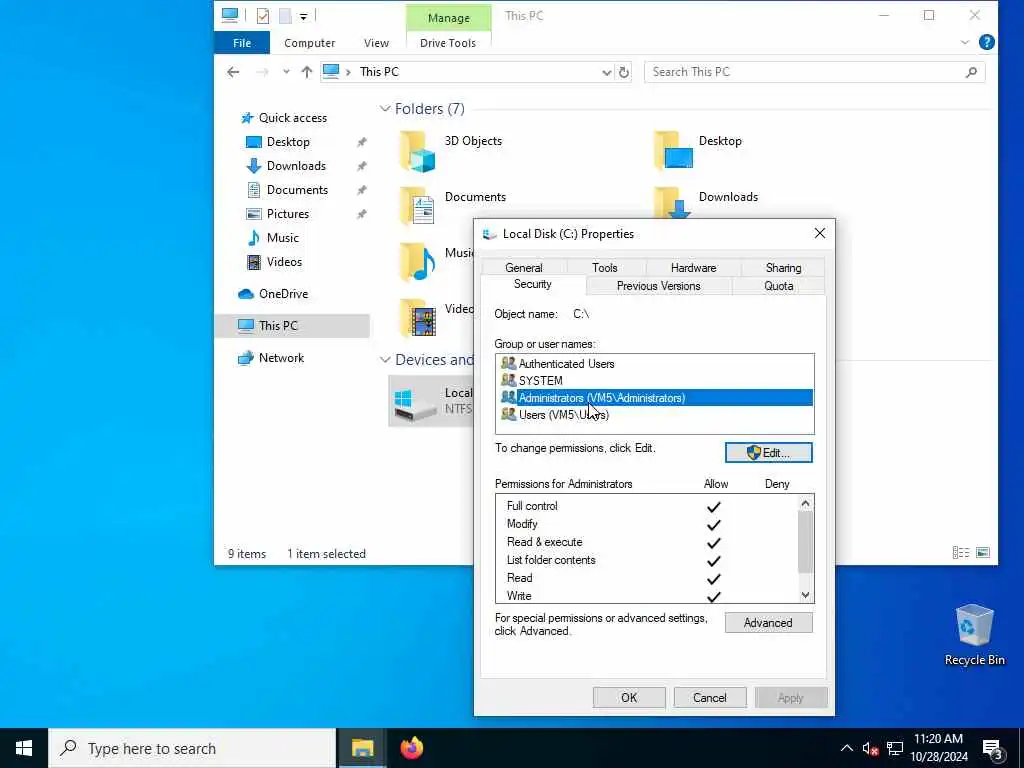Click the Network icon in sidebar
The width and height of the screenshot is (1024, 768).
point(246,358)
